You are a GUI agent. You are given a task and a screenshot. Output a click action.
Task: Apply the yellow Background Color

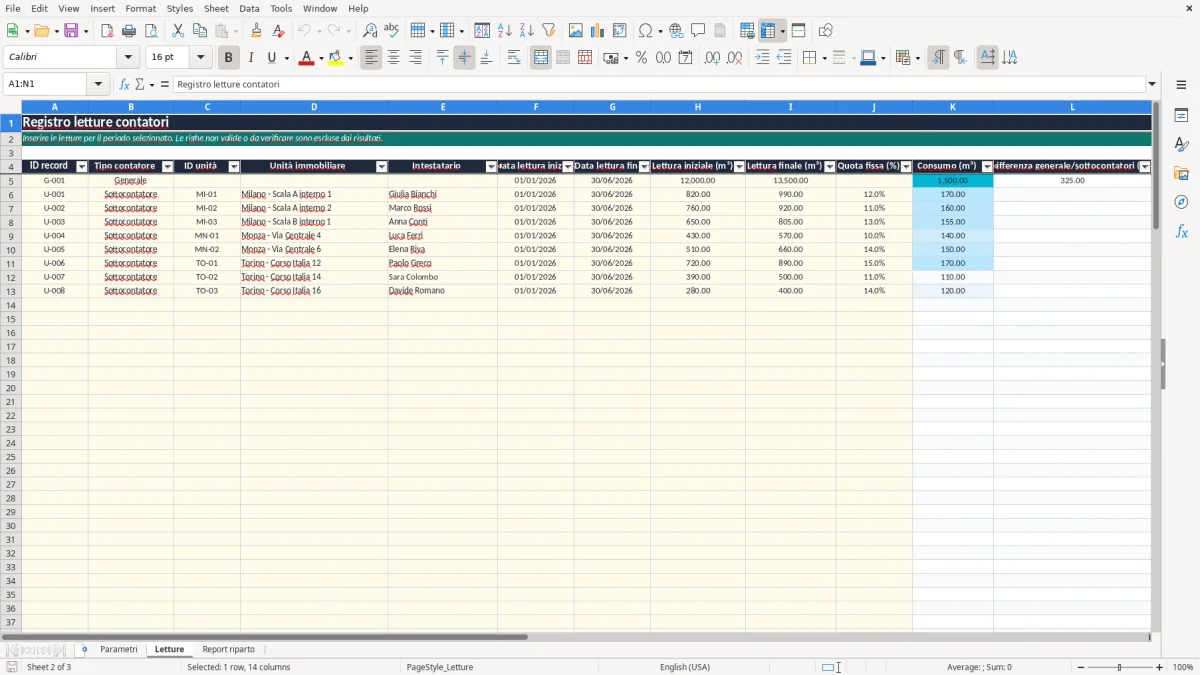(335, 58)
